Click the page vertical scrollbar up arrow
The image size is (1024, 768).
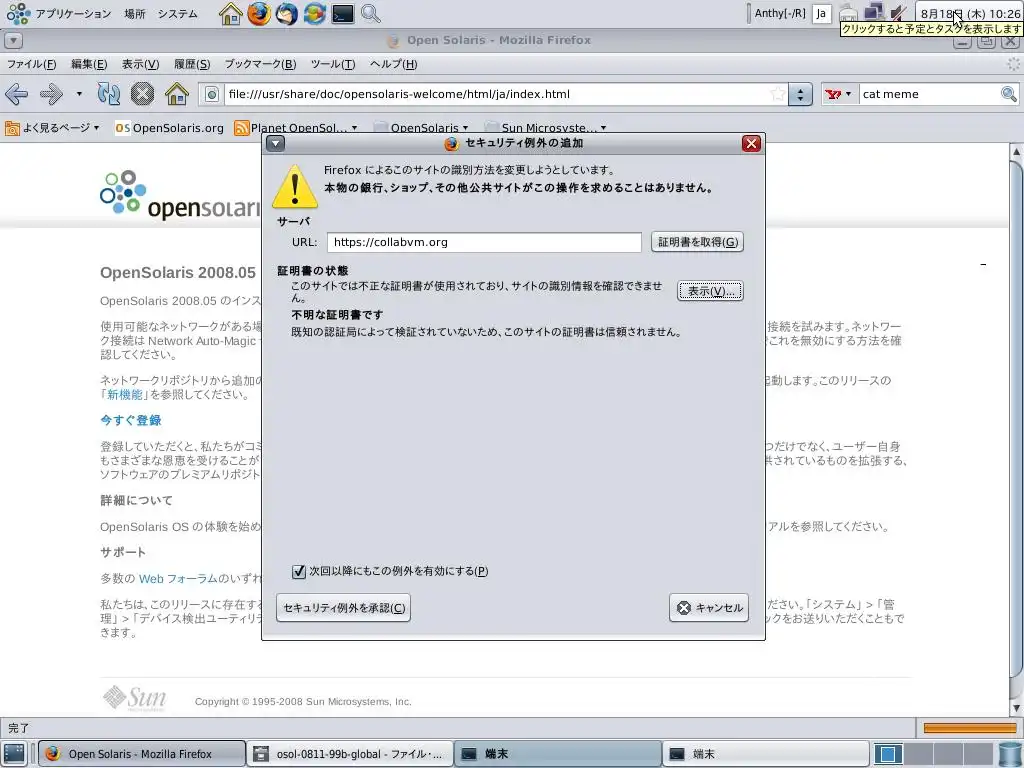[x=1016, y=152]
